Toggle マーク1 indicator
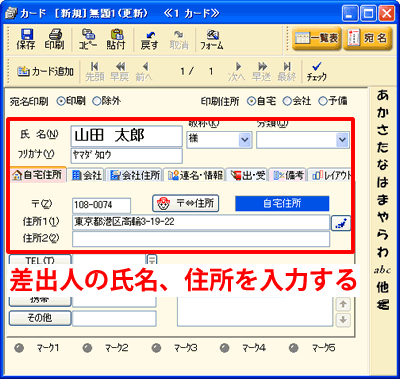 pos(20,348)
